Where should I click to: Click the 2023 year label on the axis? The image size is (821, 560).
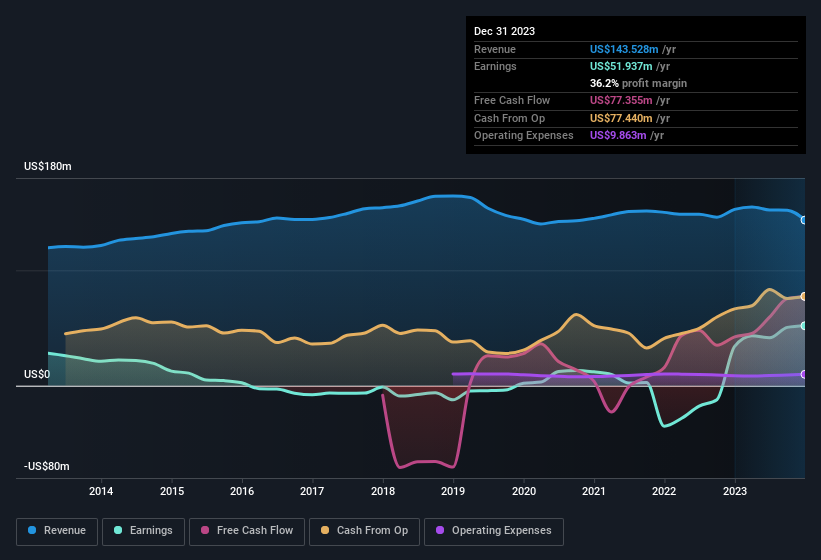(x=735, y=491)
